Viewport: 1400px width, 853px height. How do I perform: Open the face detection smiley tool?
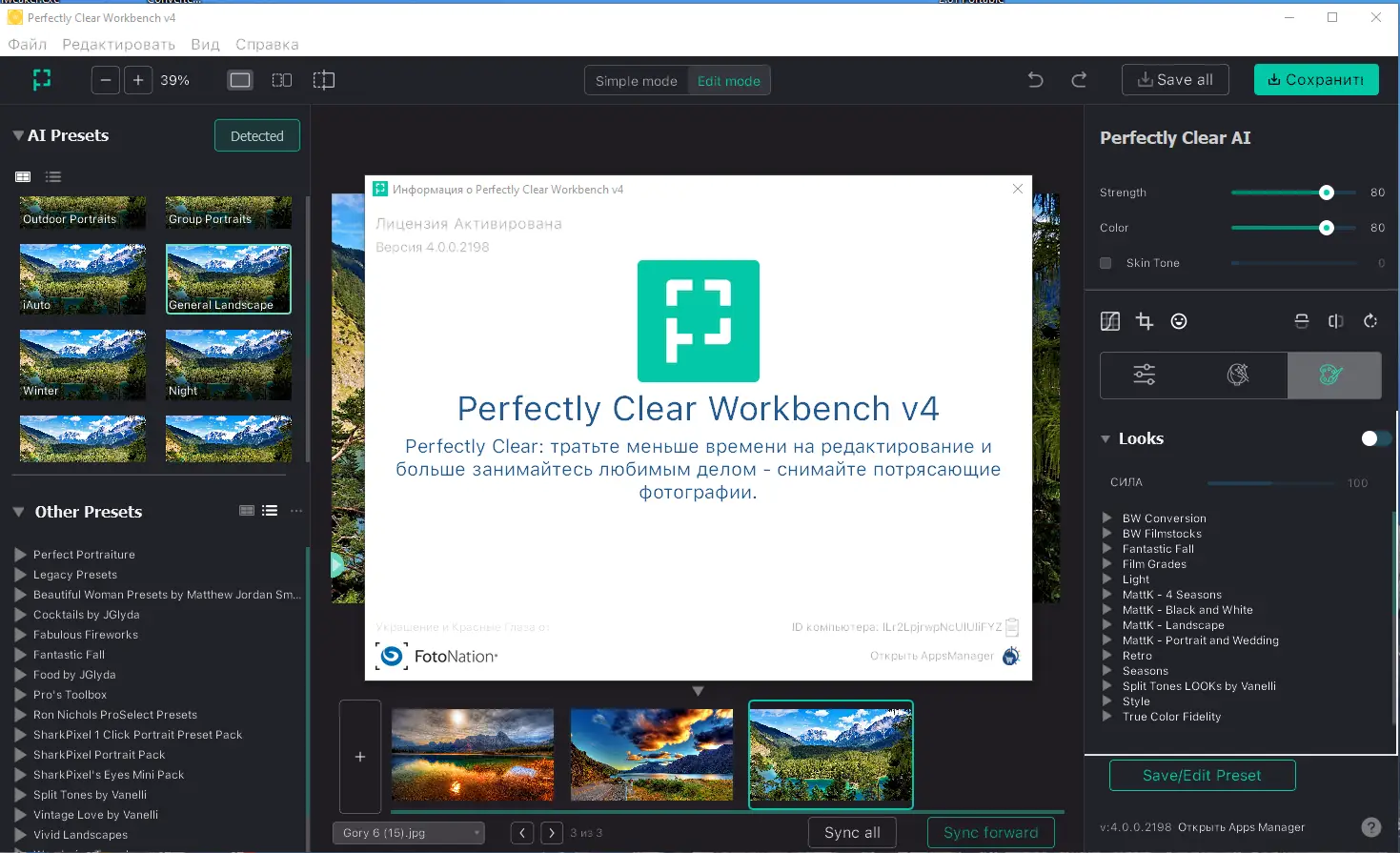[x=1179, y=321]
